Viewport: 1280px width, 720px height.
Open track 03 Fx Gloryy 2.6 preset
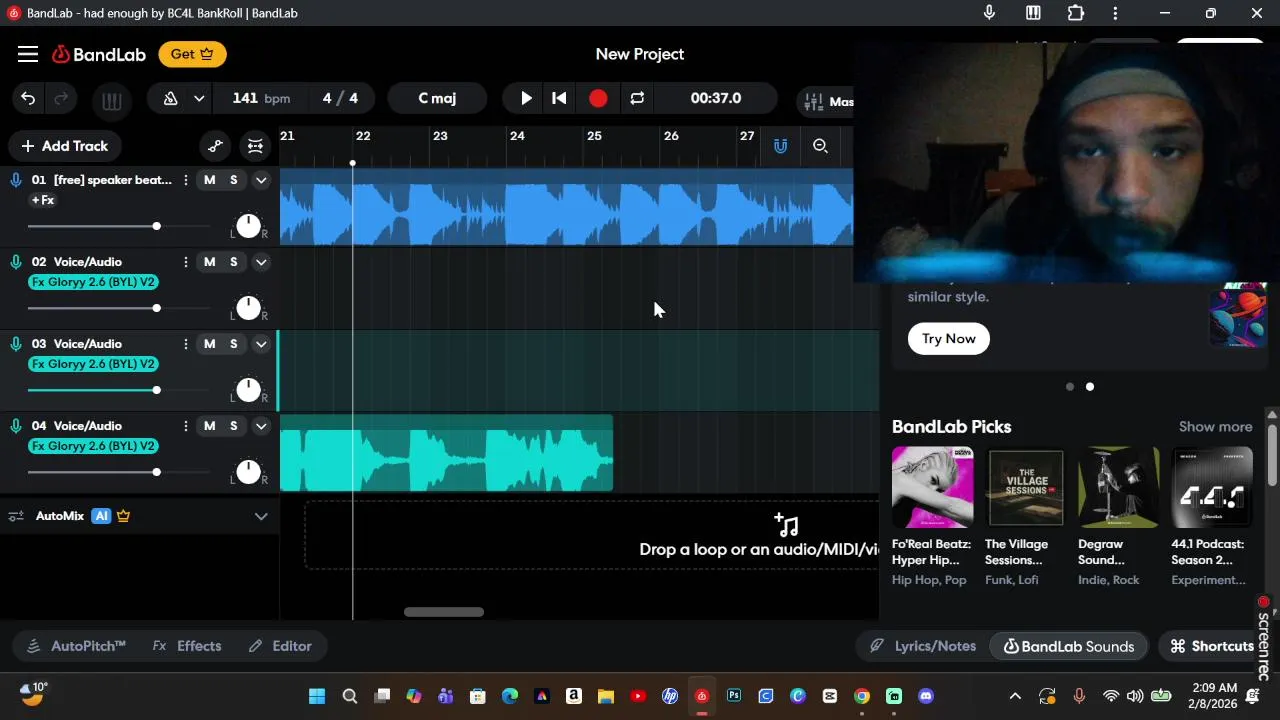93,364
